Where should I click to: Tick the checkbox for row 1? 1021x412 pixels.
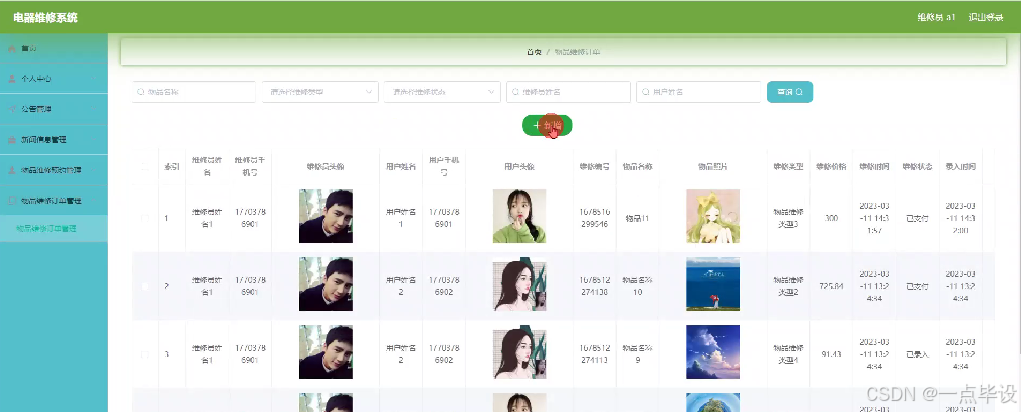[145, 218]
